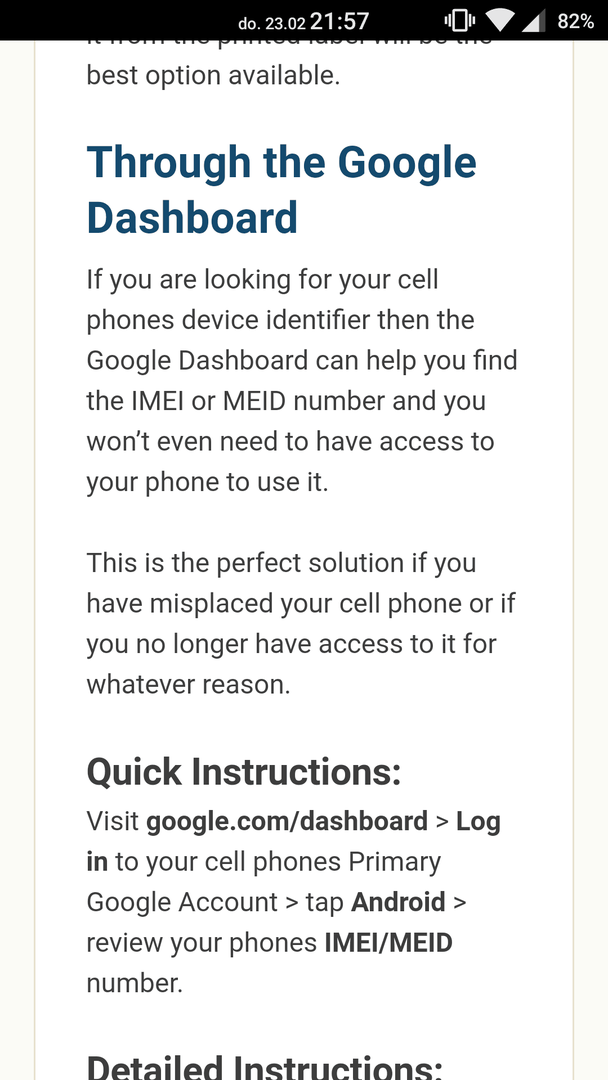This screenshot has width=608, height=1080.
Task: Tap the Detailed Instructions heading
Action: tap(264, 1066)
